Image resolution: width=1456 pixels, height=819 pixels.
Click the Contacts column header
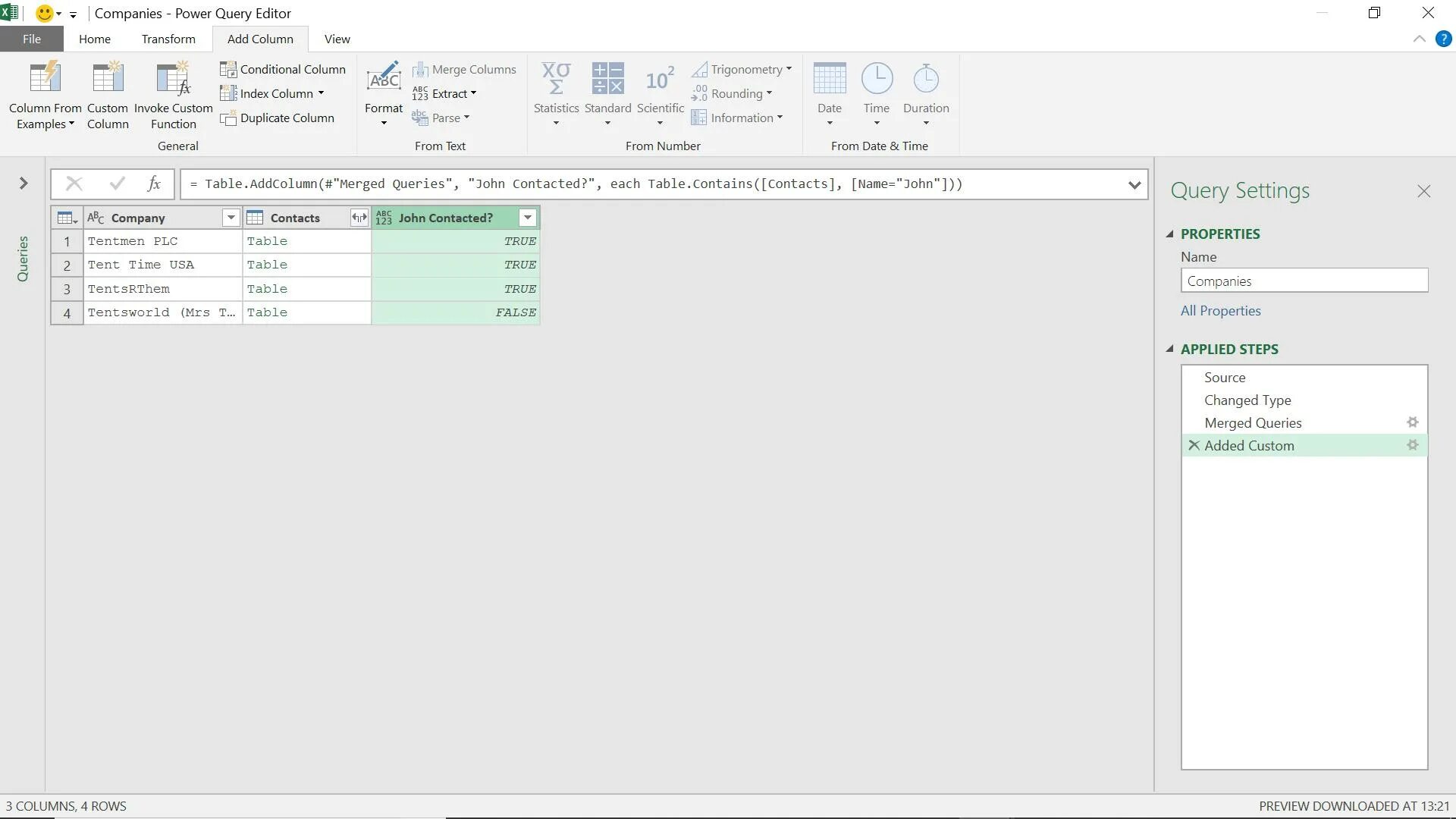point(295,218)
